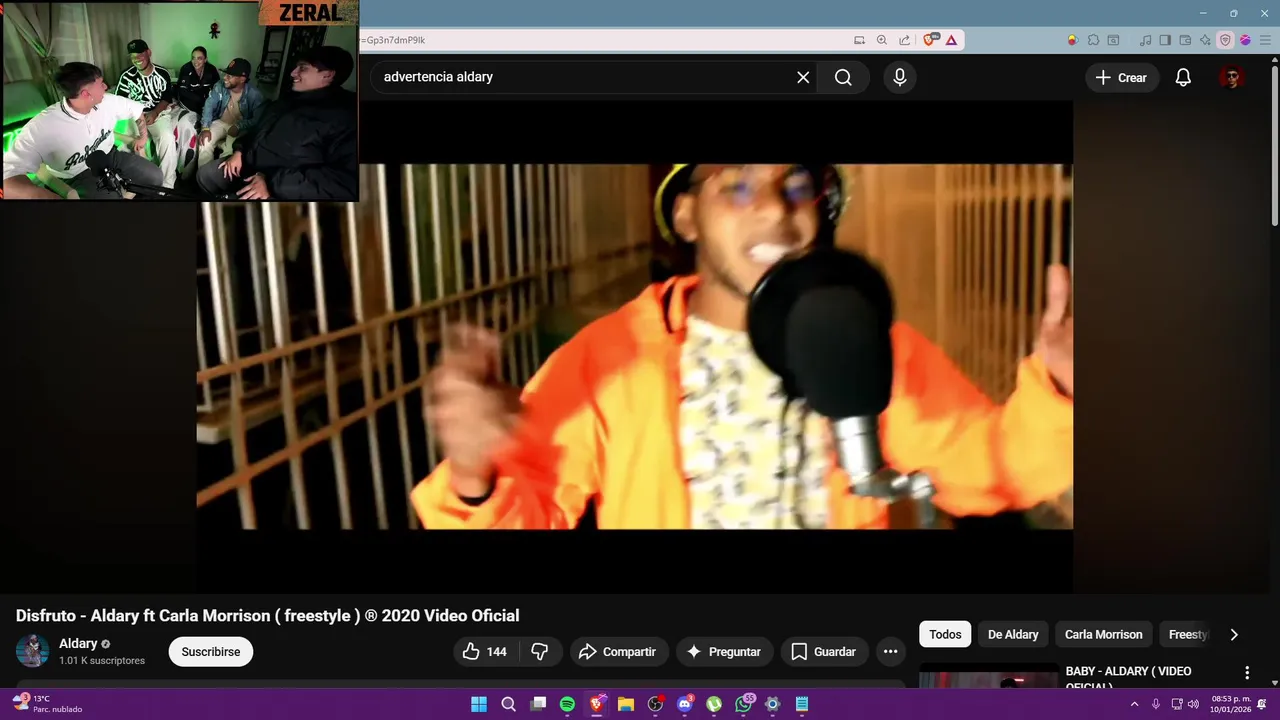The width and height of the screenshot is (1280, 720).
Task: Open the browser profile avatar
Action: tap(1245, 40)
